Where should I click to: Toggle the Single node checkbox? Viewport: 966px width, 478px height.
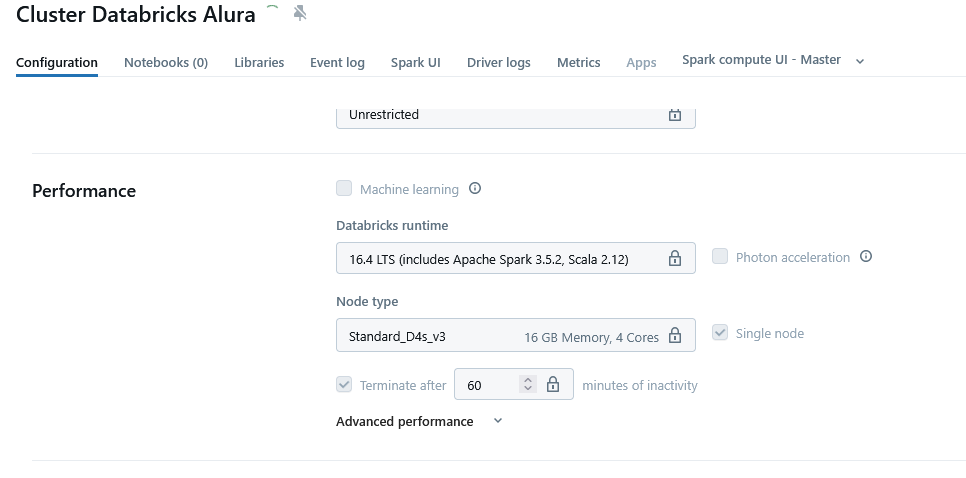(720, 333)
